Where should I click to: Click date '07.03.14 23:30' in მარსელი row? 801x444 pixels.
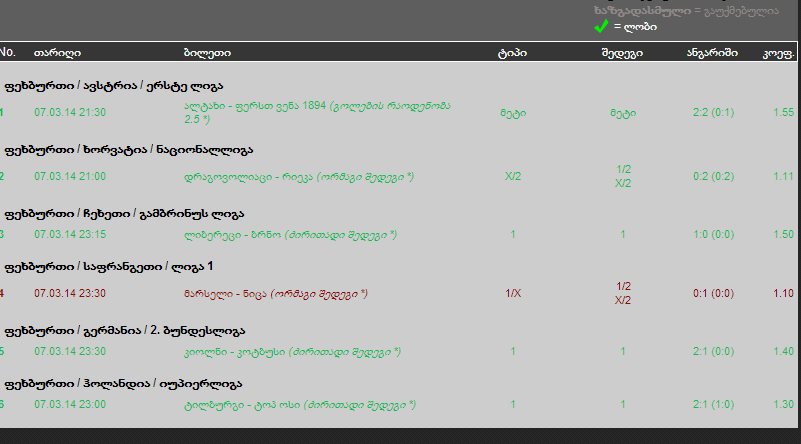[x=70, y=293]
